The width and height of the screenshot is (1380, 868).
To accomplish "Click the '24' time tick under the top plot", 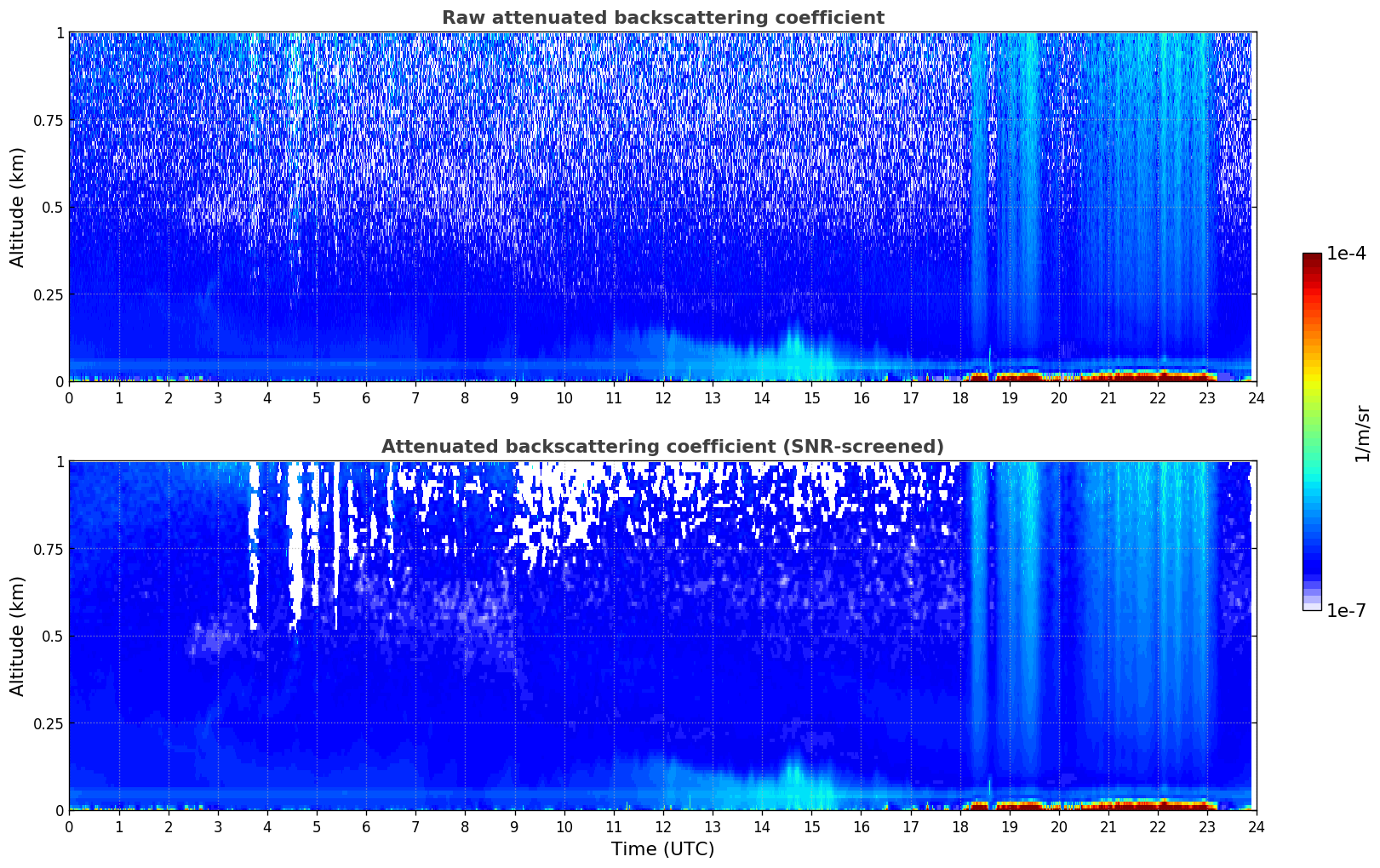I will point(1257,397).
